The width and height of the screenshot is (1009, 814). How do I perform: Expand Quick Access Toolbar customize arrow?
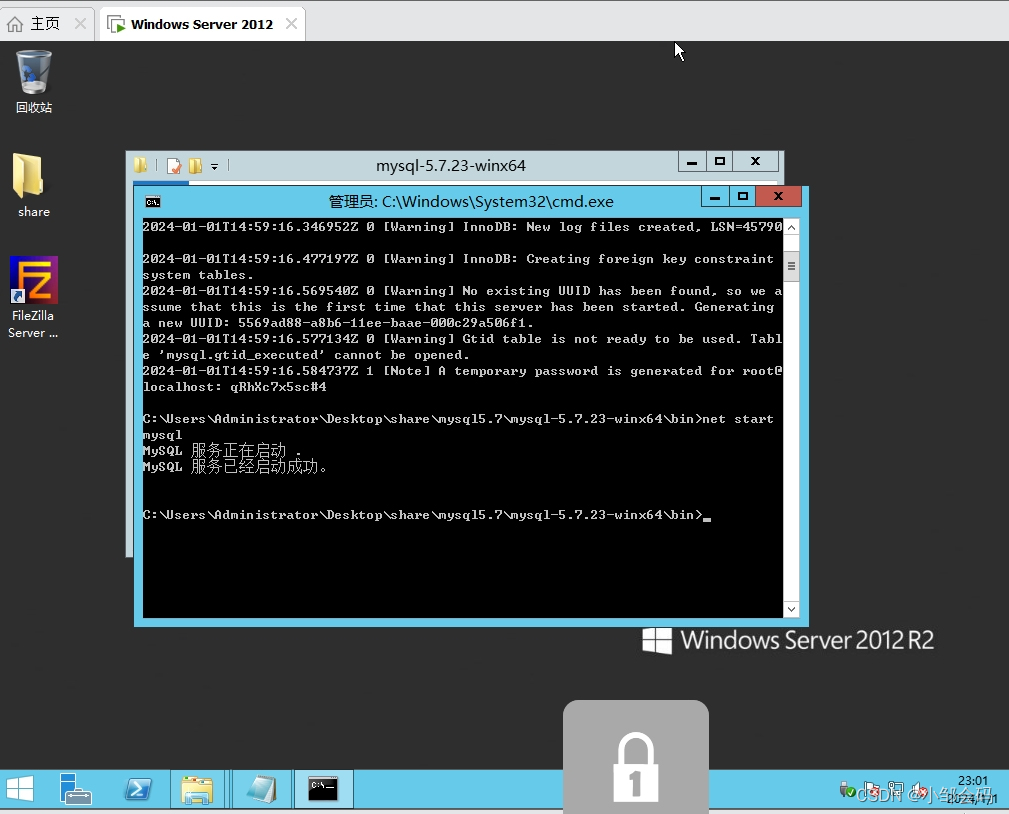tap(214, 167)
